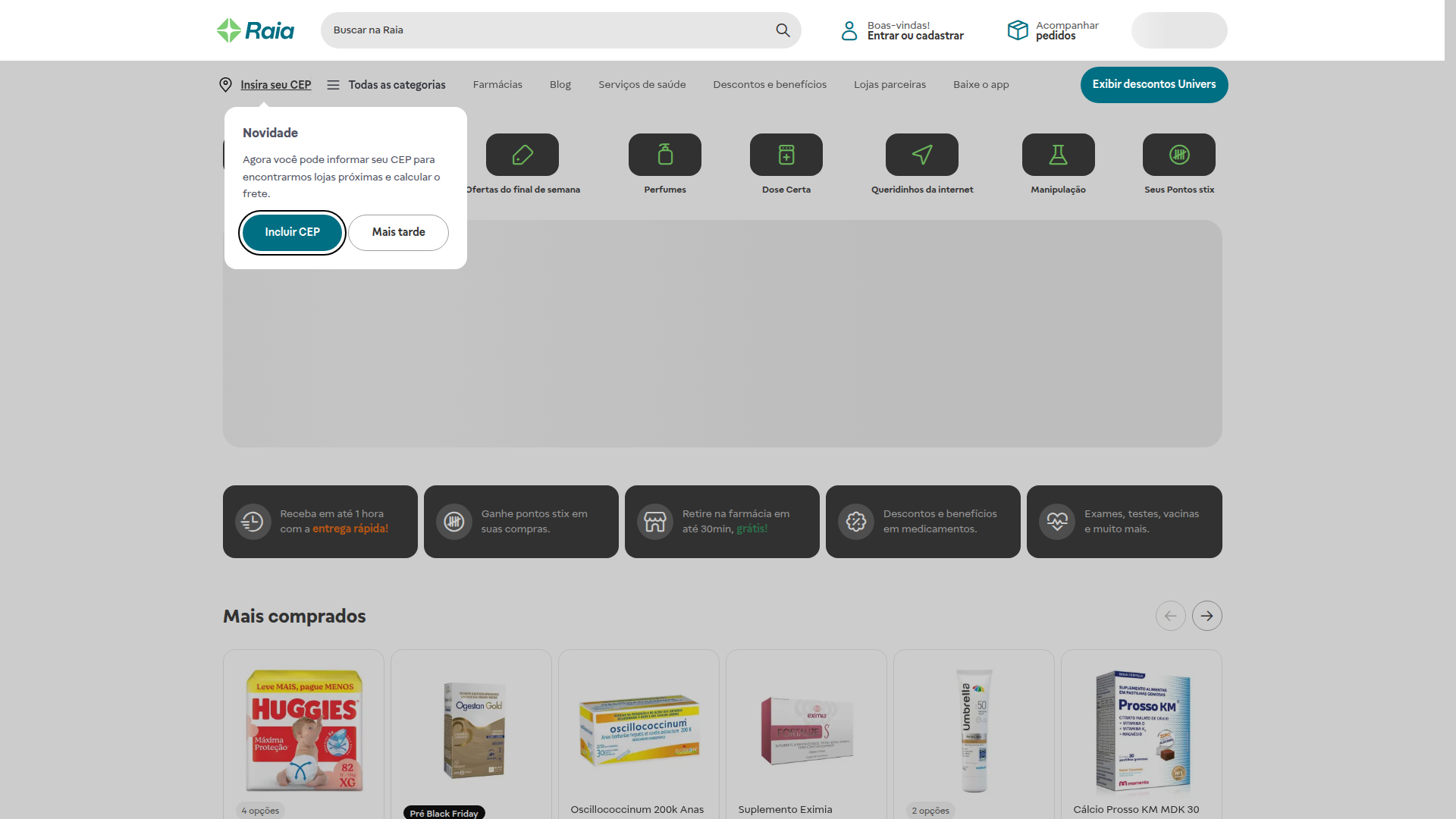Click the Seus Pontos stix icon

click(1179, 155)
